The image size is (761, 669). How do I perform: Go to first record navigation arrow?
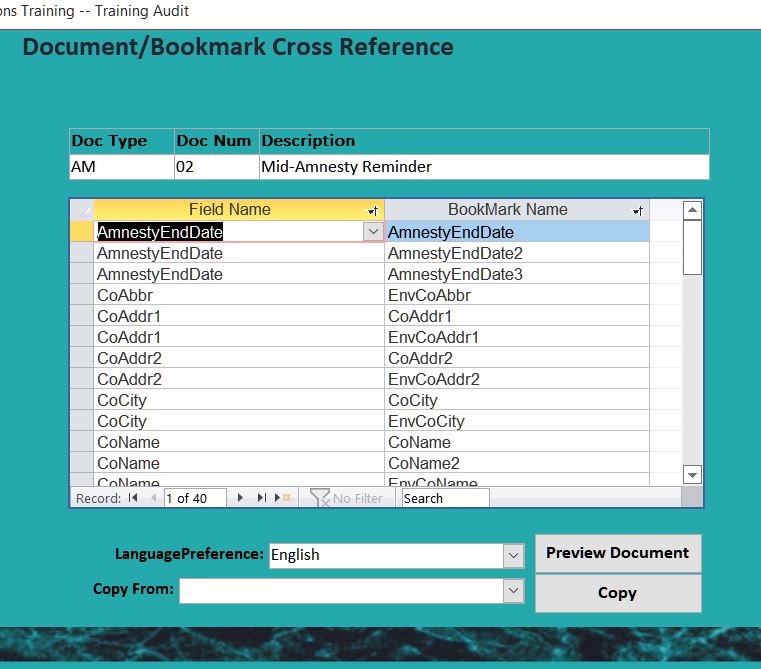tap(133, 498)
